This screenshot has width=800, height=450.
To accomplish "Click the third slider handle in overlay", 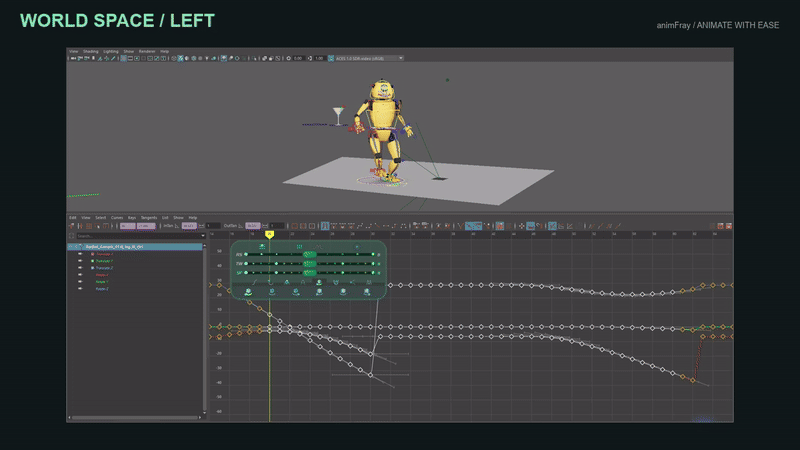I will coord(309,272).
